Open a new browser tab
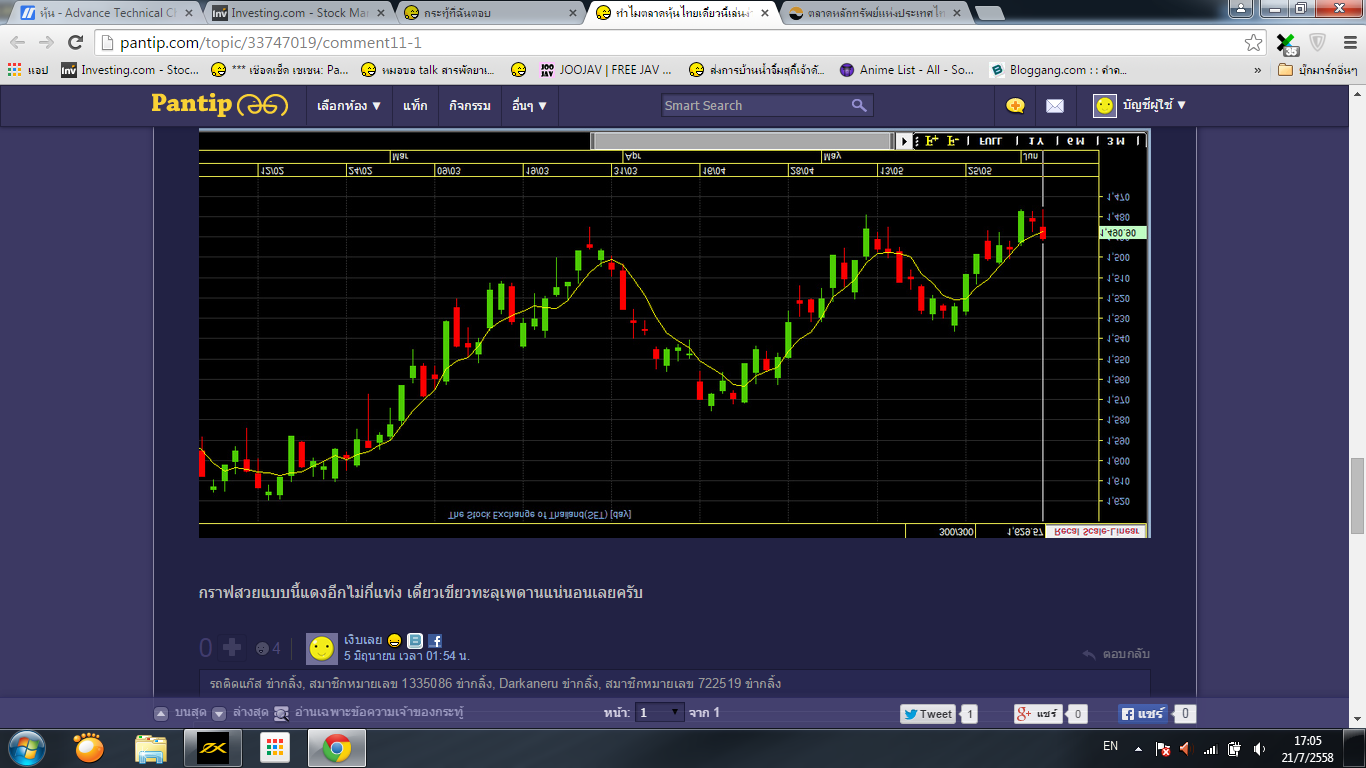This screenshot has width=1366, height=768. pos(989,13)
